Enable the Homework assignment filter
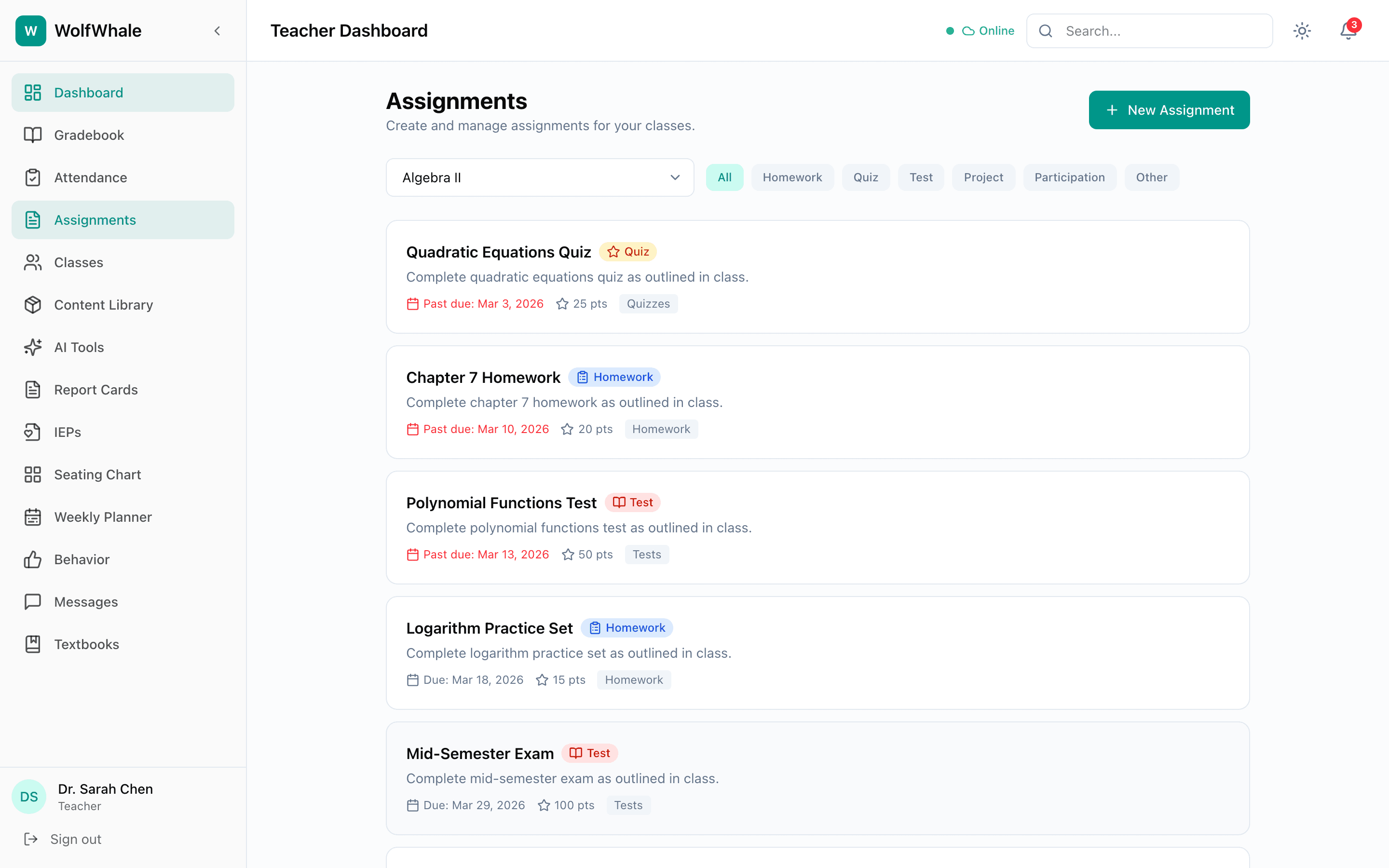The image size is (1389, 868). [792, 177]
